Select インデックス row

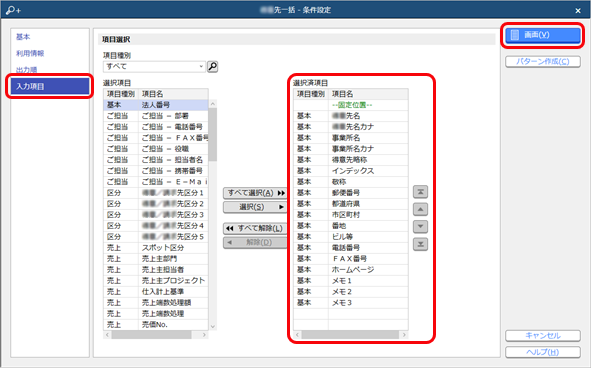[351, 171]
